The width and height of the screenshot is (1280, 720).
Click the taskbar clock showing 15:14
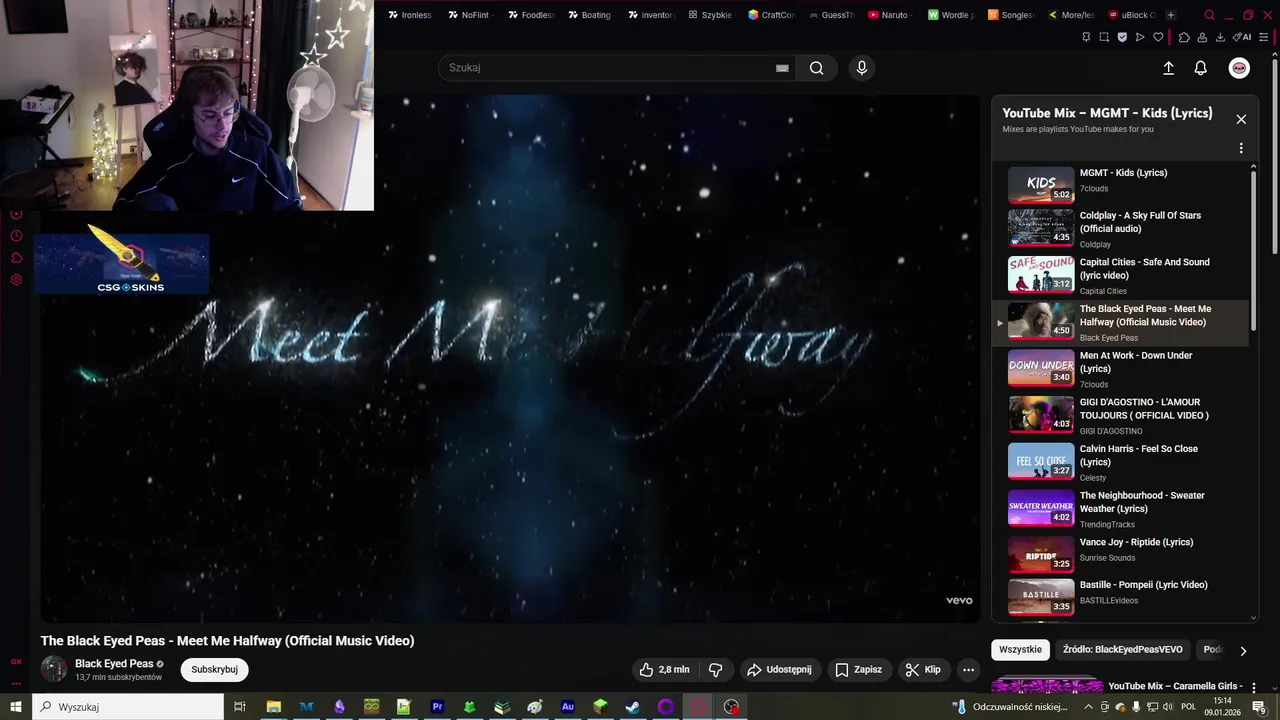point(1222,707)
